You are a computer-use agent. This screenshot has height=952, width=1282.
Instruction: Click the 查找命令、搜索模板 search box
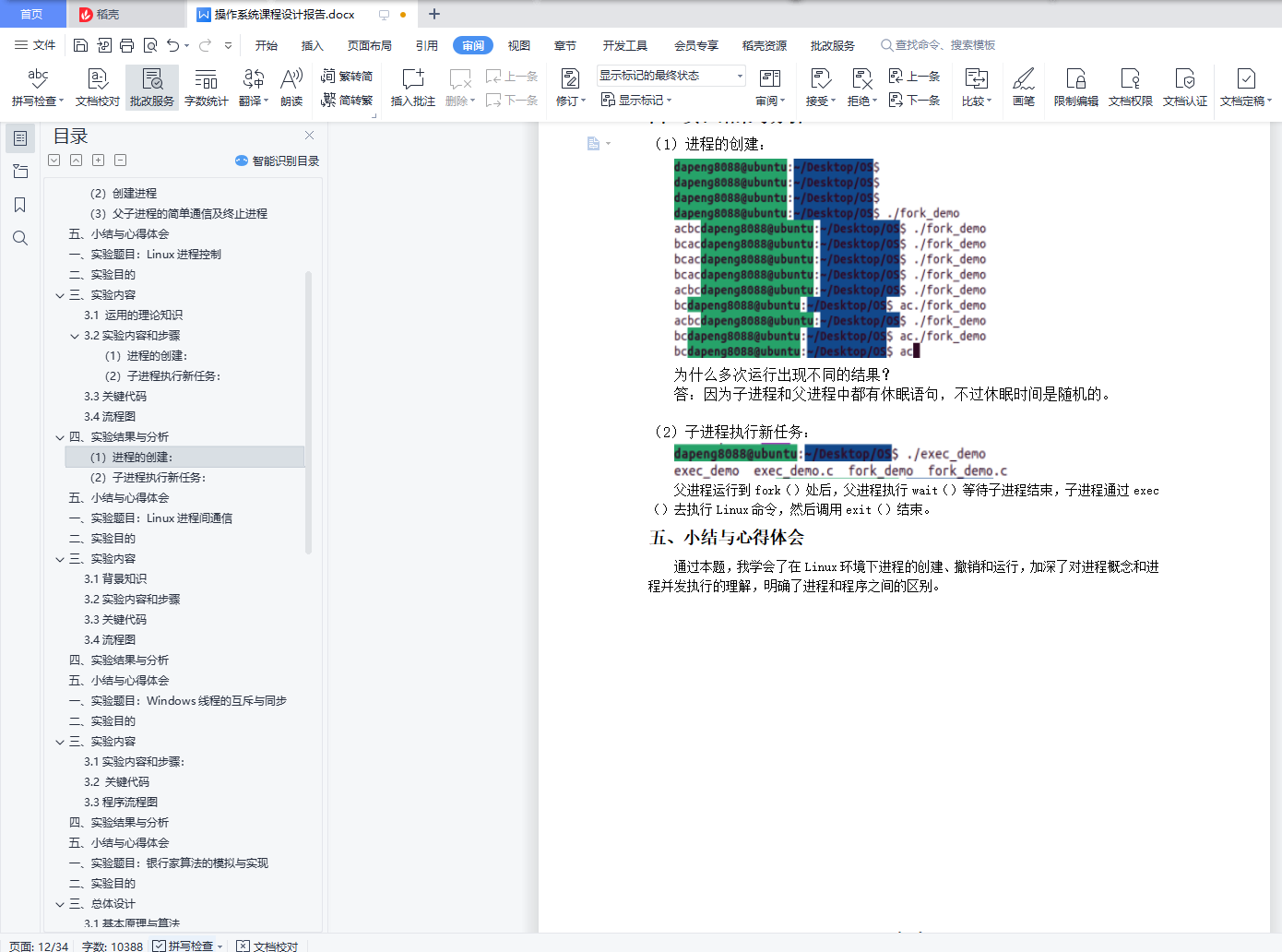coord(938,45)
